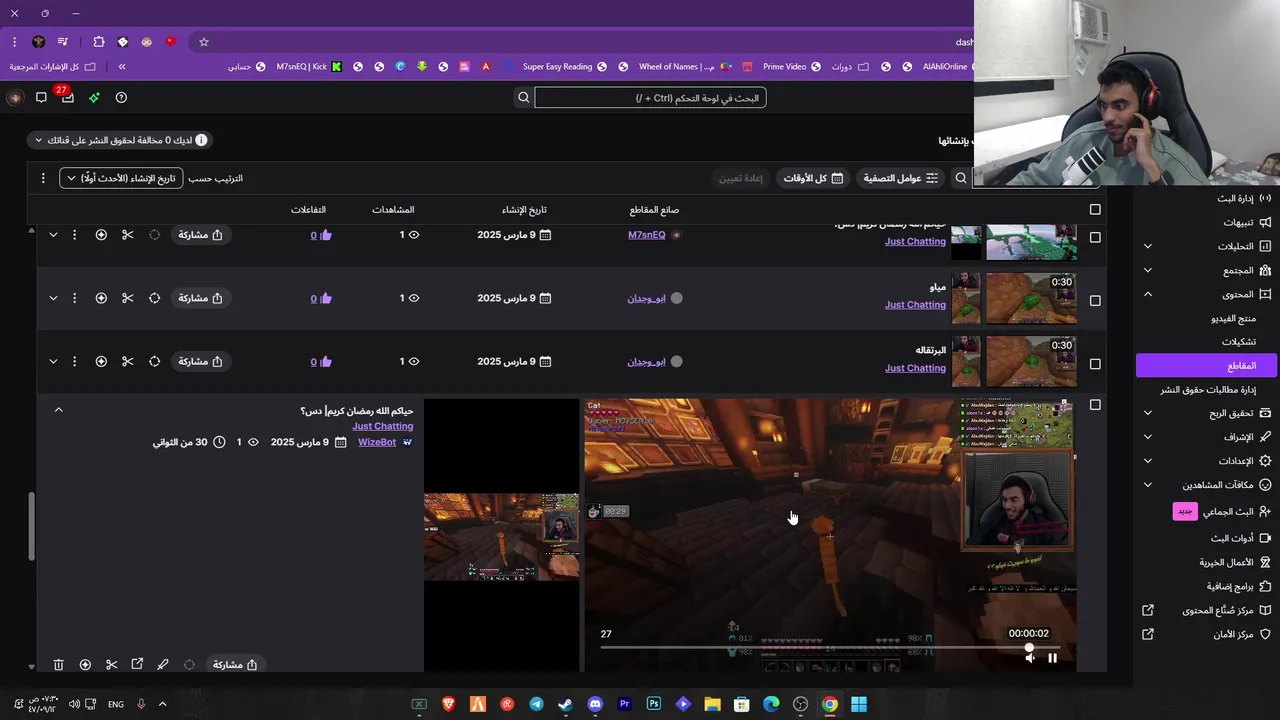
Task: Open the help question-mark icon
Action: pyautogui.click(x=121, y=97)
